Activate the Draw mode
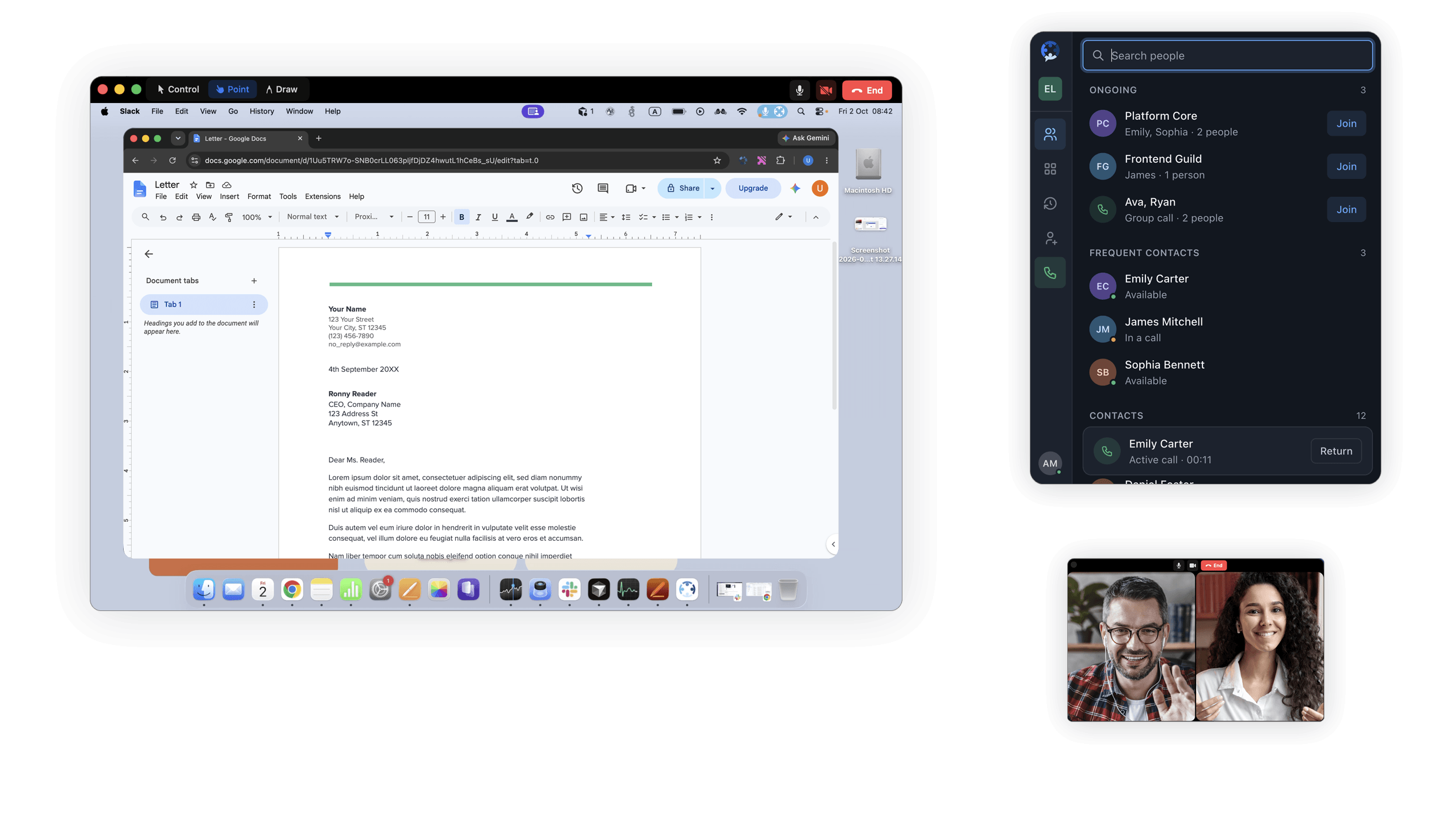This screenshot has height=840, width=1439. pos(281,89)
